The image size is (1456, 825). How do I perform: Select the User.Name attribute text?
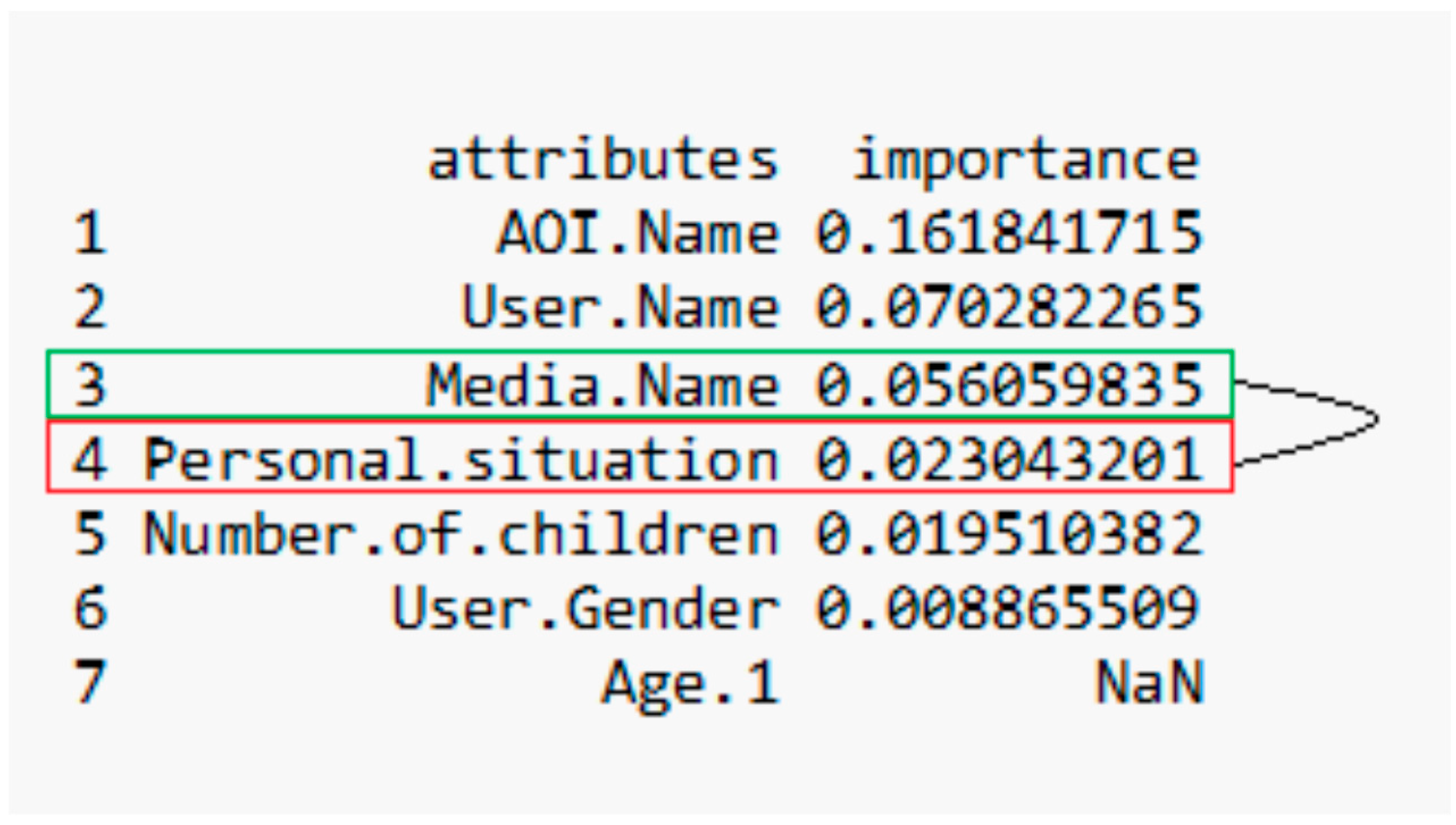coord(620,308)
